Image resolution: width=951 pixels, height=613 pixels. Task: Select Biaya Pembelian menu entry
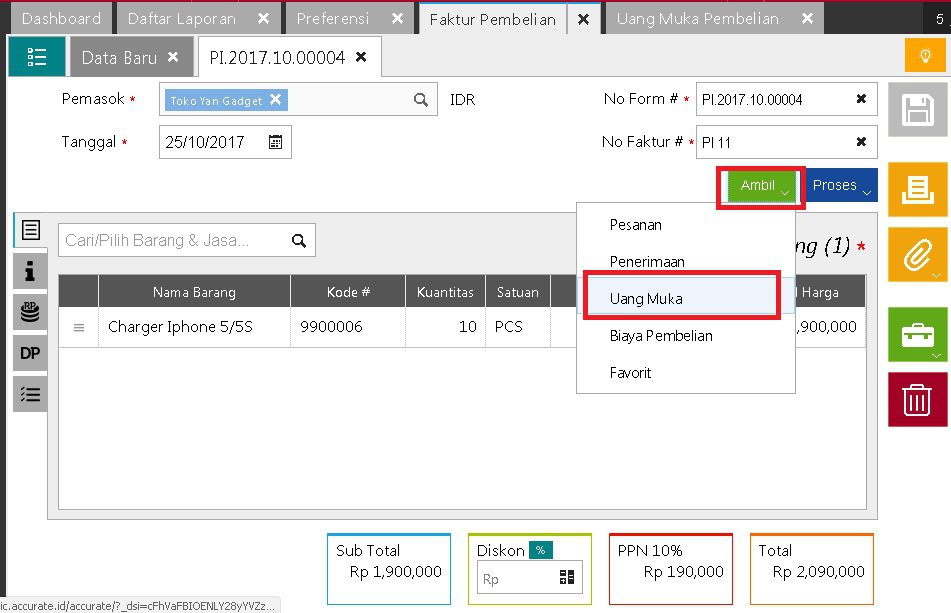[660, 336]
